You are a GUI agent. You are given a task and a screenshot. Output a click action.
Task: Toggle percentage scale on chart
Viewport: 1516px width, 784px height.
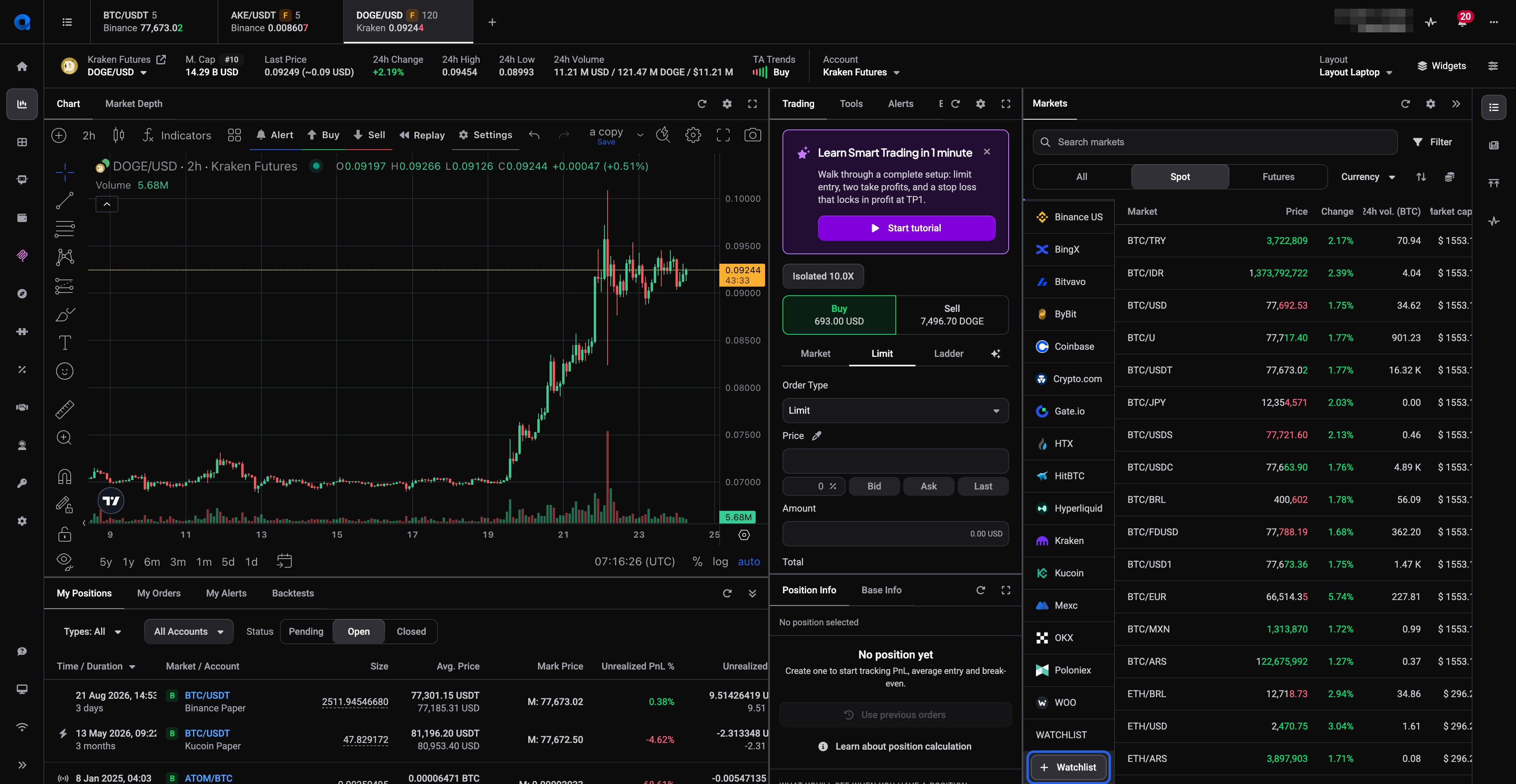tap(697, 561)
